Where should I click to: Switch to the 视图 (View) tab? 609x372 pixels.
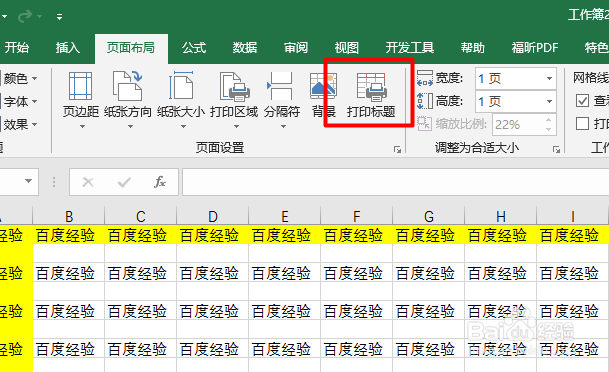(x=346, y=48)
